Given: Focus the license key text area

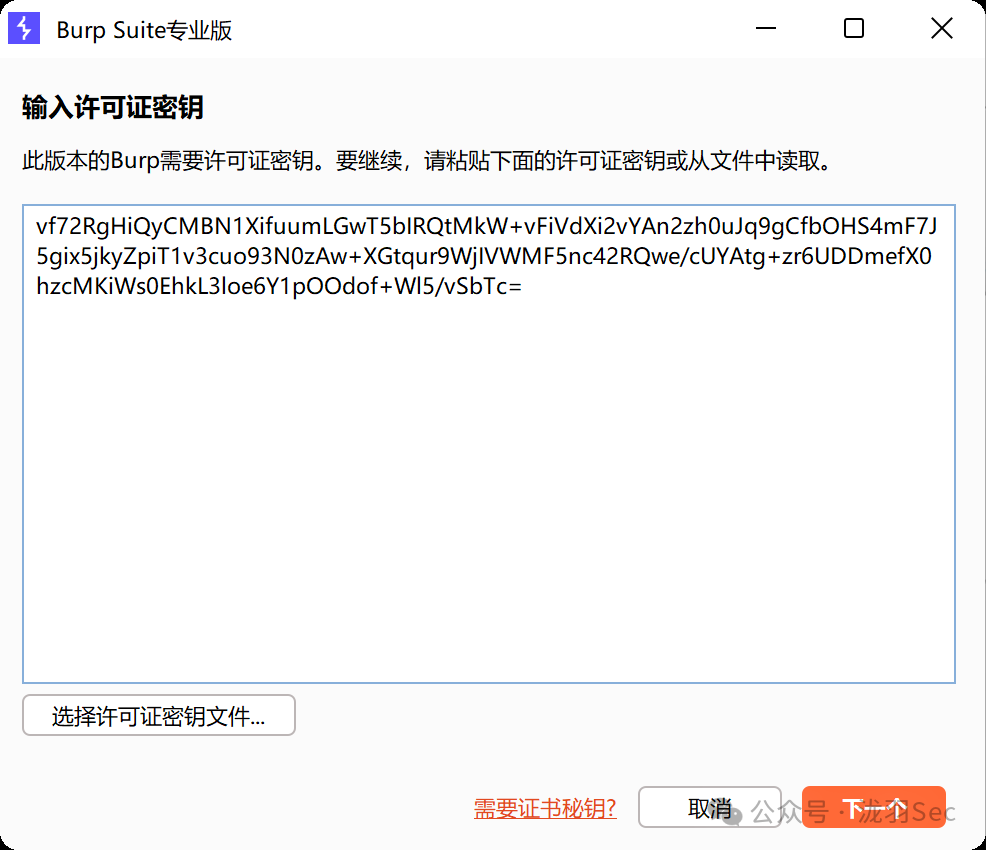Looking at the screenshot, I should click(488, 480).
